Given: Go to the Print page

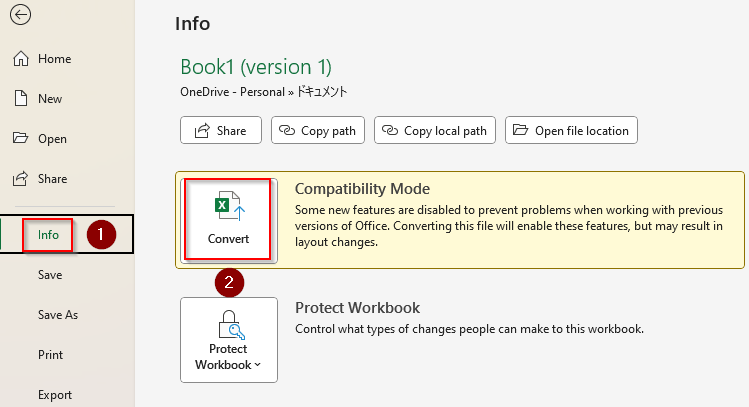Looking at the screenshot, I should [x=50, y=355].
